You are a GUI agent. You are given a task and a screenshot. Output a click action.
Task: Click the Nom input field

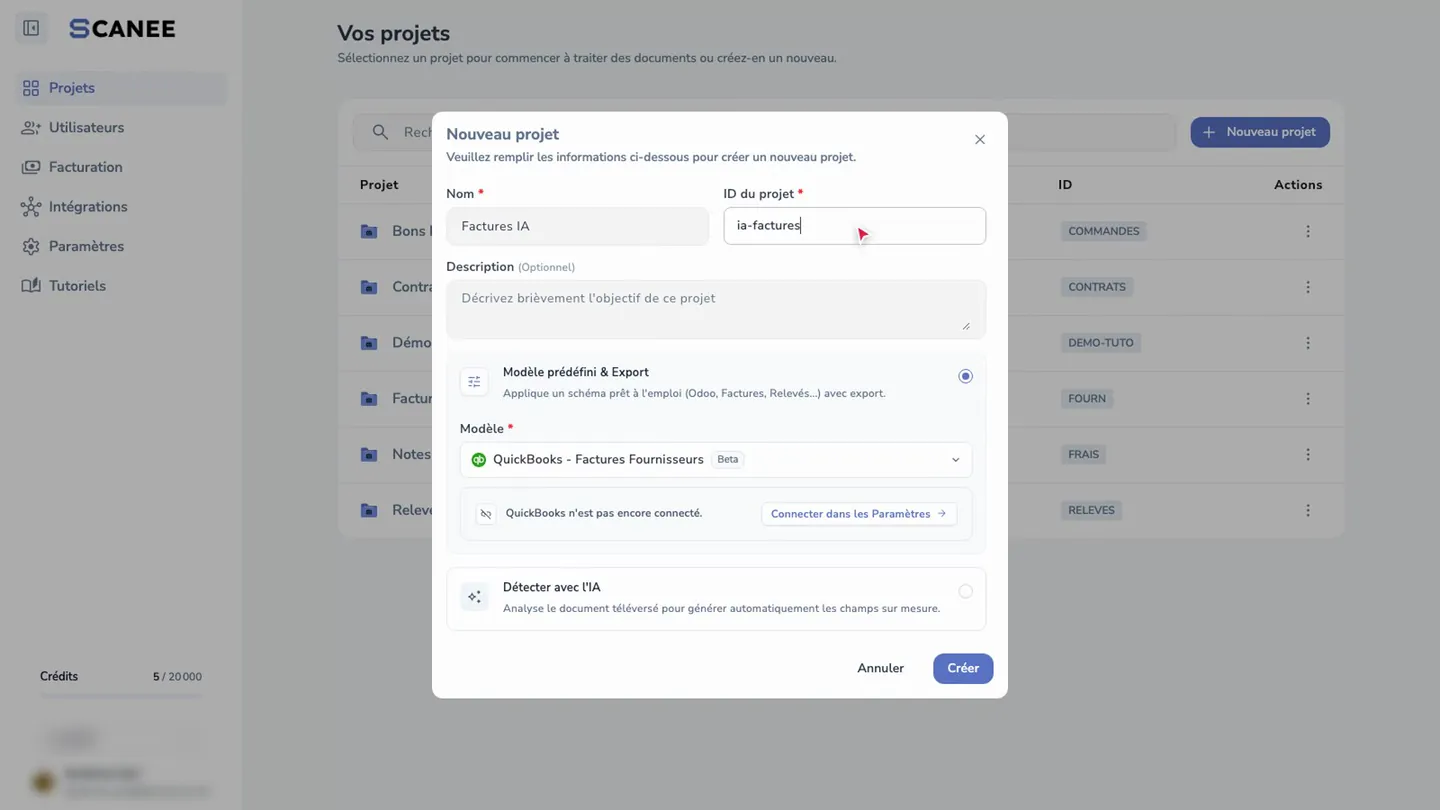577,226
